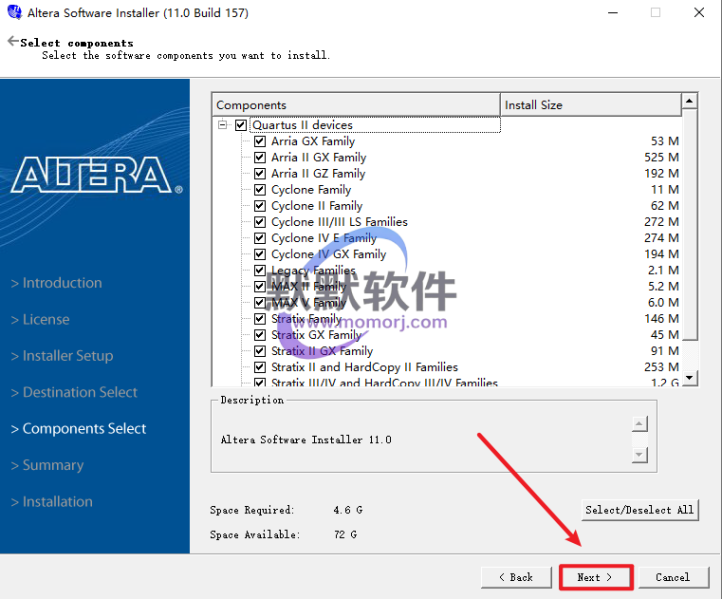The height and width of the screenshot is (599, 722).
Task: Click the Cancel button
Action: pyautogui.click(x=673, y=577)
